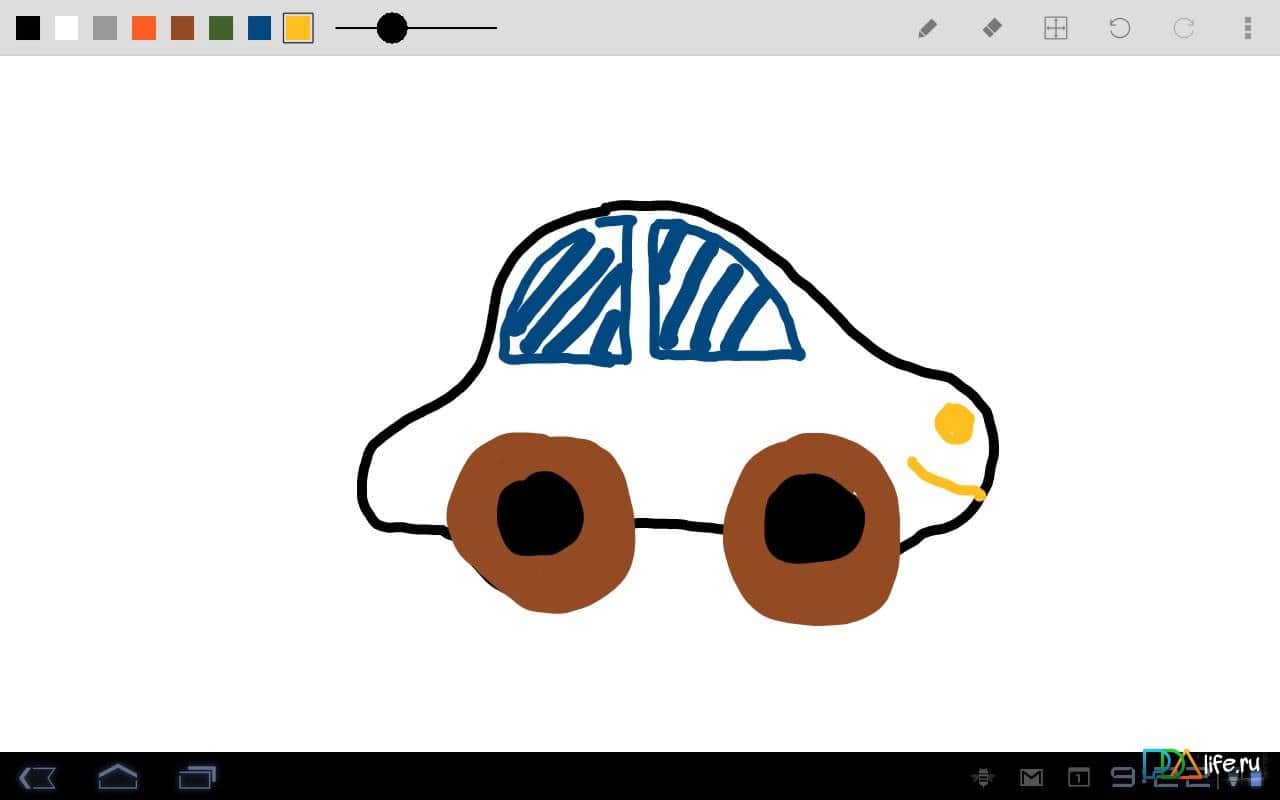
Task: Open the recent apps switcher
Action: (x=197, y=776)
